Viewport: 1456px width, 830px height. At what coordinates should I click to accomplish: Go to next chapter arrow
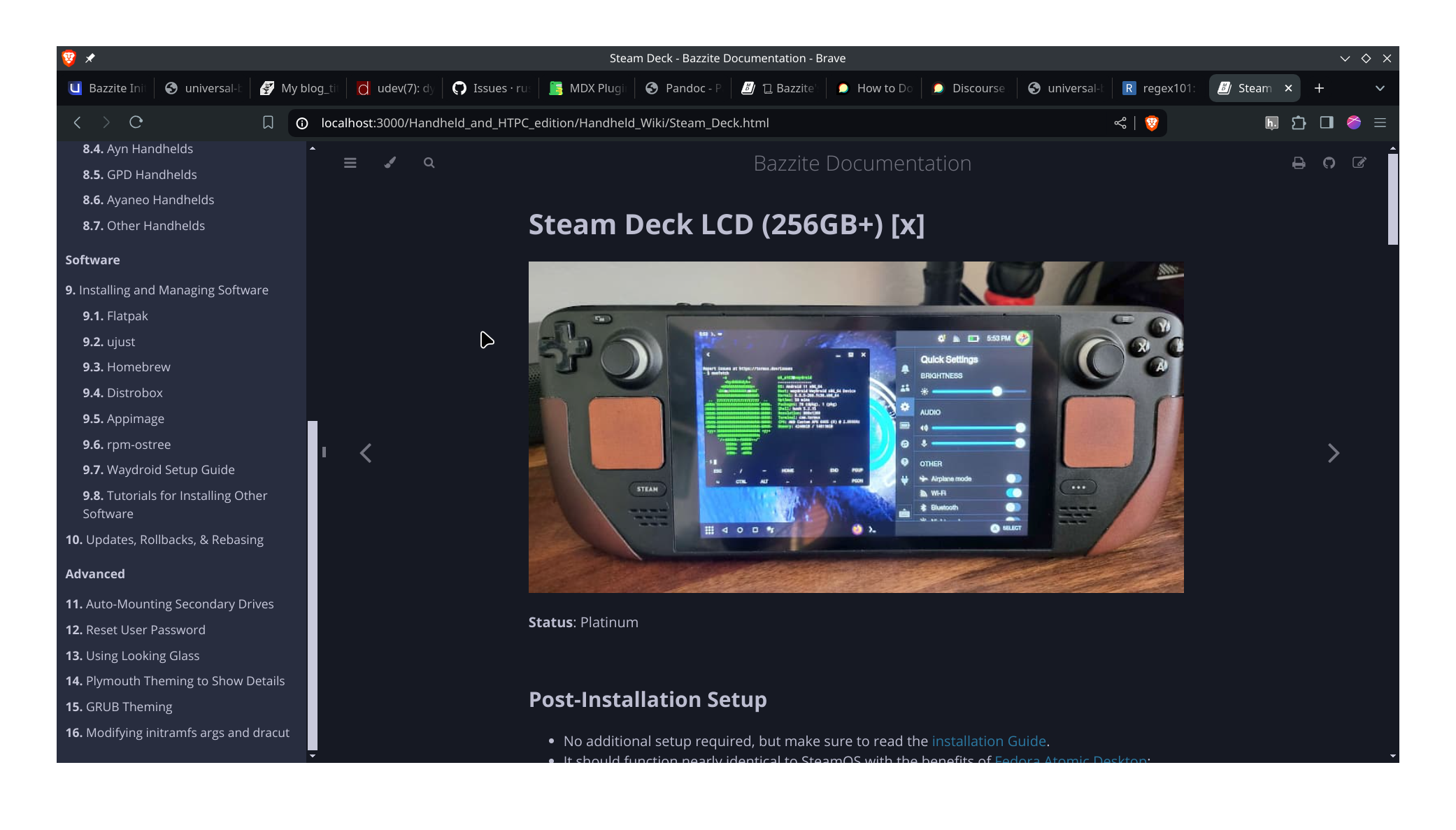pos(1334,453)
